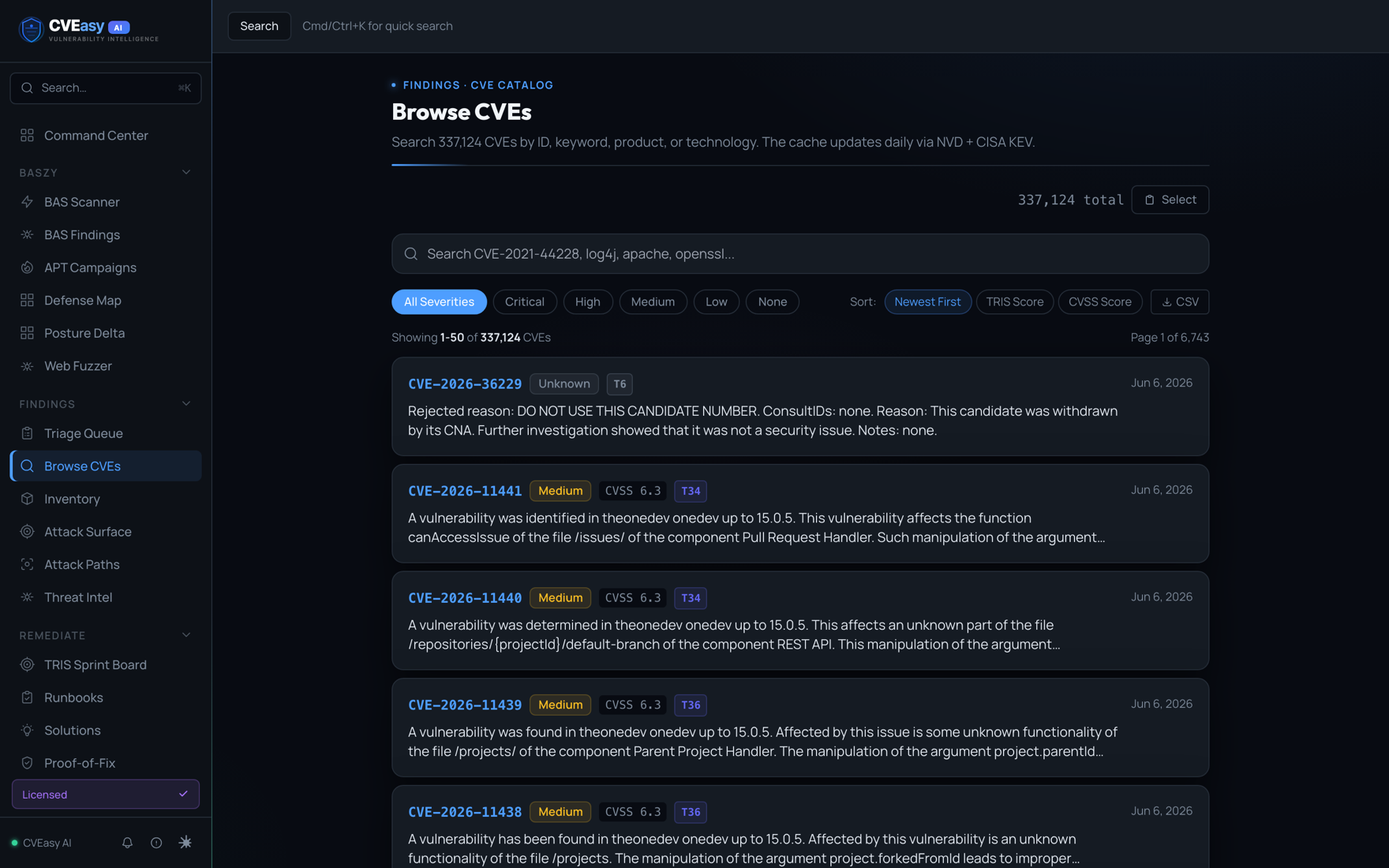Click Medium badge on CVE-2026-11439

(560, 705)
